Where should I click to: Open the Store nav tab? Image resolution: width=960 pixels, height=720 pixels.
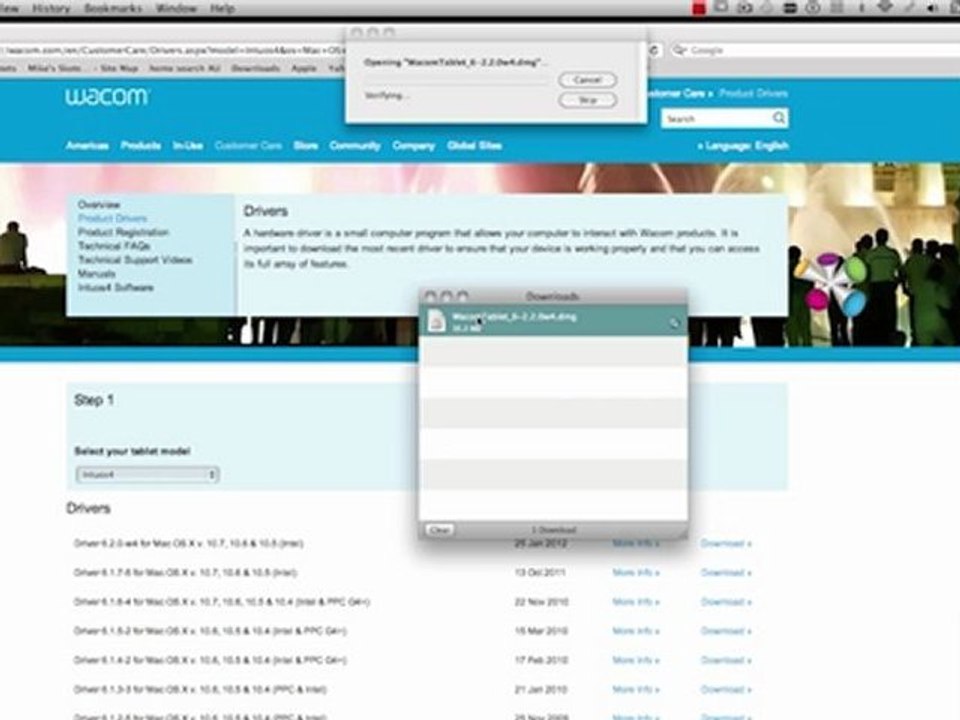point(306,146)
